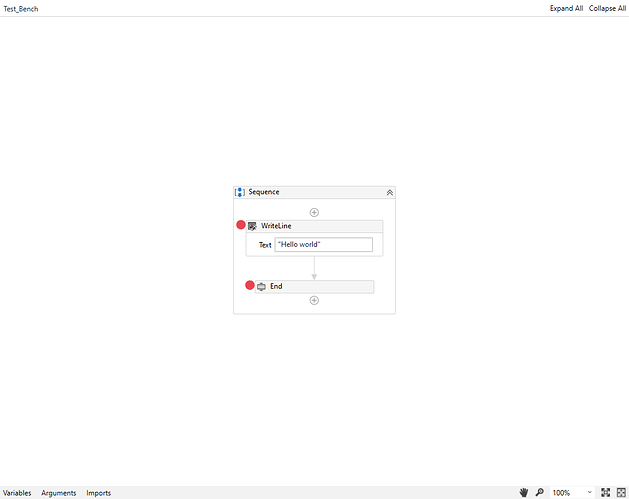629x499 pixels.
Task: Click the Text label in WriteLine
Action: [x=265, y=245]
